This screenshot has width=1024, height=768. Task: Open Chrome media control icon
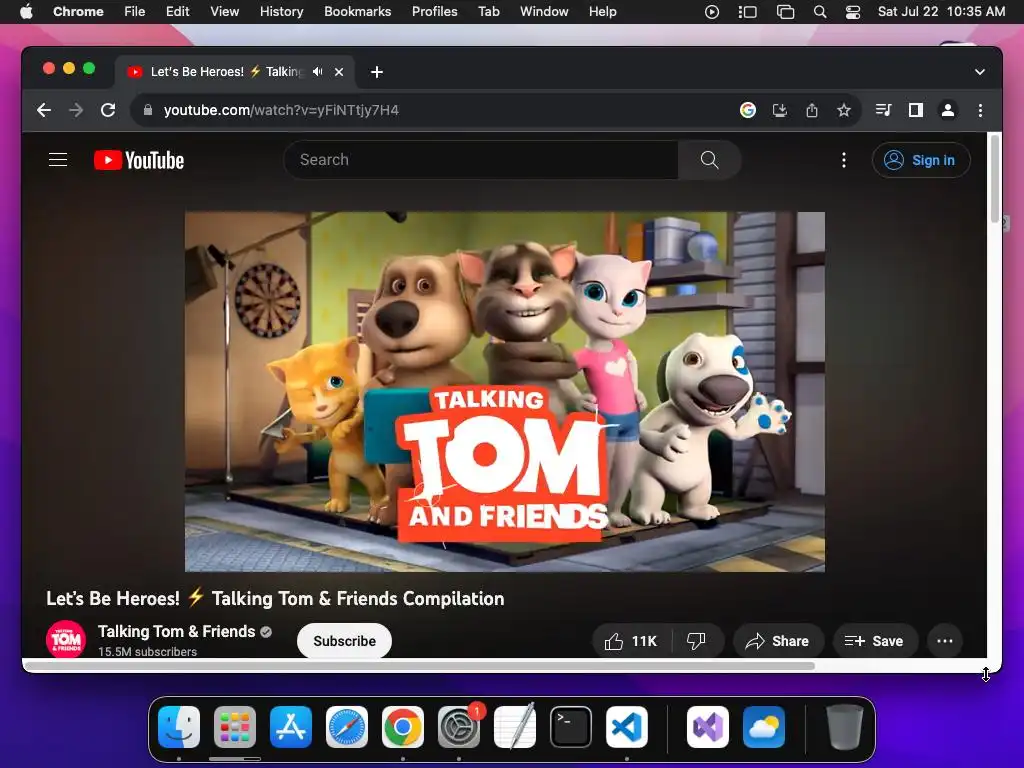884,110
